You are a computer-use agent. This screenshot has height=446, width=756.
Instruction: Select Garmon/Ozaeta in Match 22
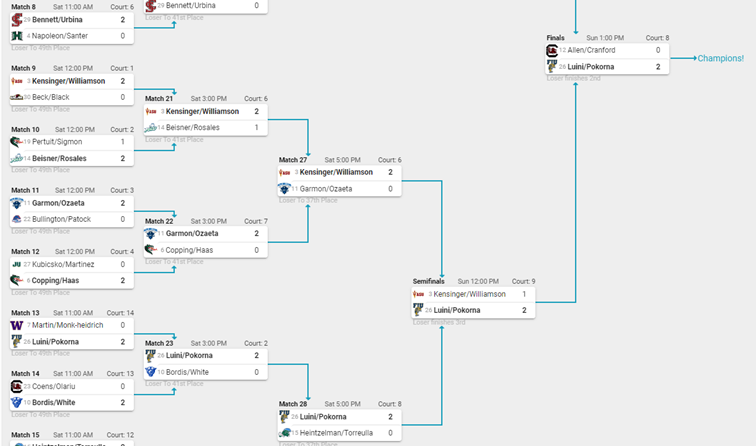192,233
